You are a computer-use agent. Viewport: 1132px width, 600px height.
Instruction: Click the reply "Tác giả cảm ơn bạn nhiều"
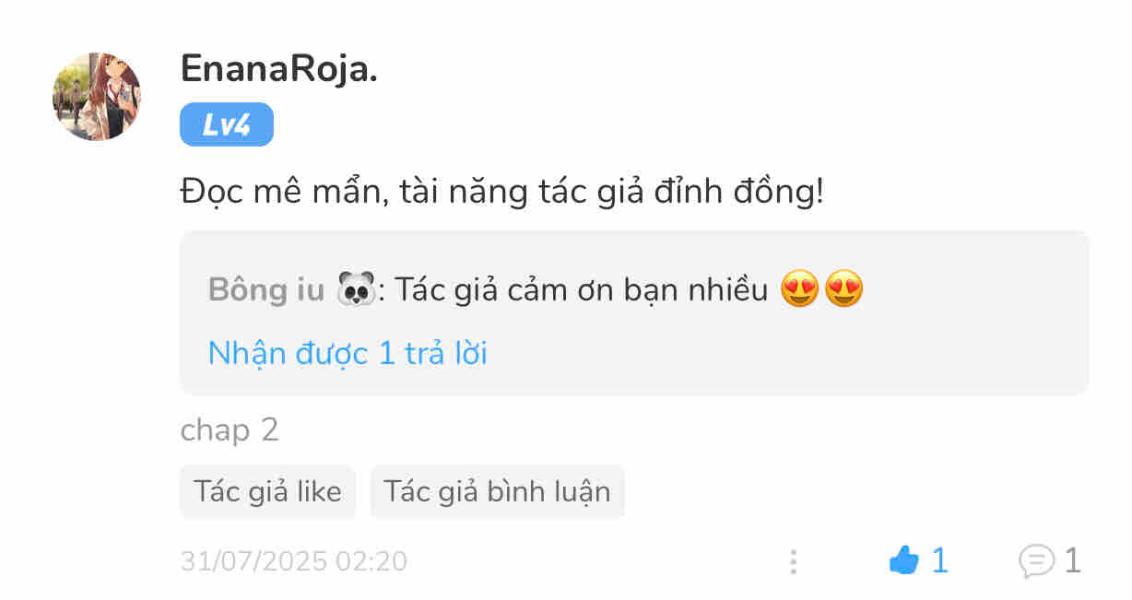(581, 290)
